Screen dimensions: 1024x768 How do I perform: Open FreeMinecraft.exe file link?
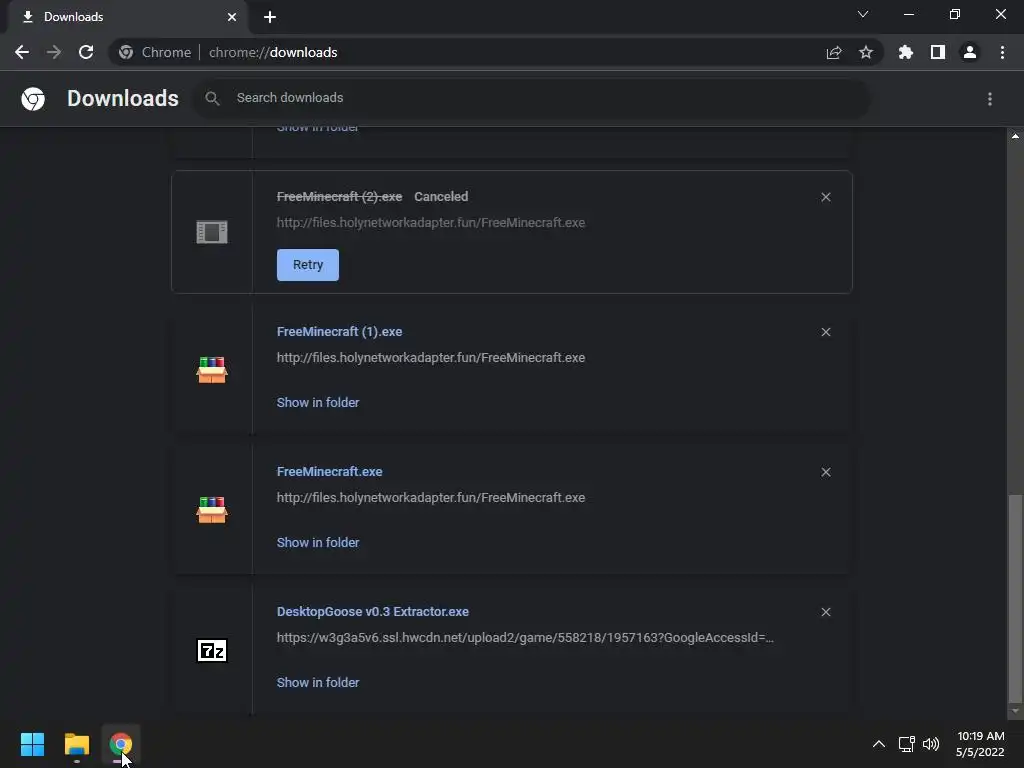[329, 472]
